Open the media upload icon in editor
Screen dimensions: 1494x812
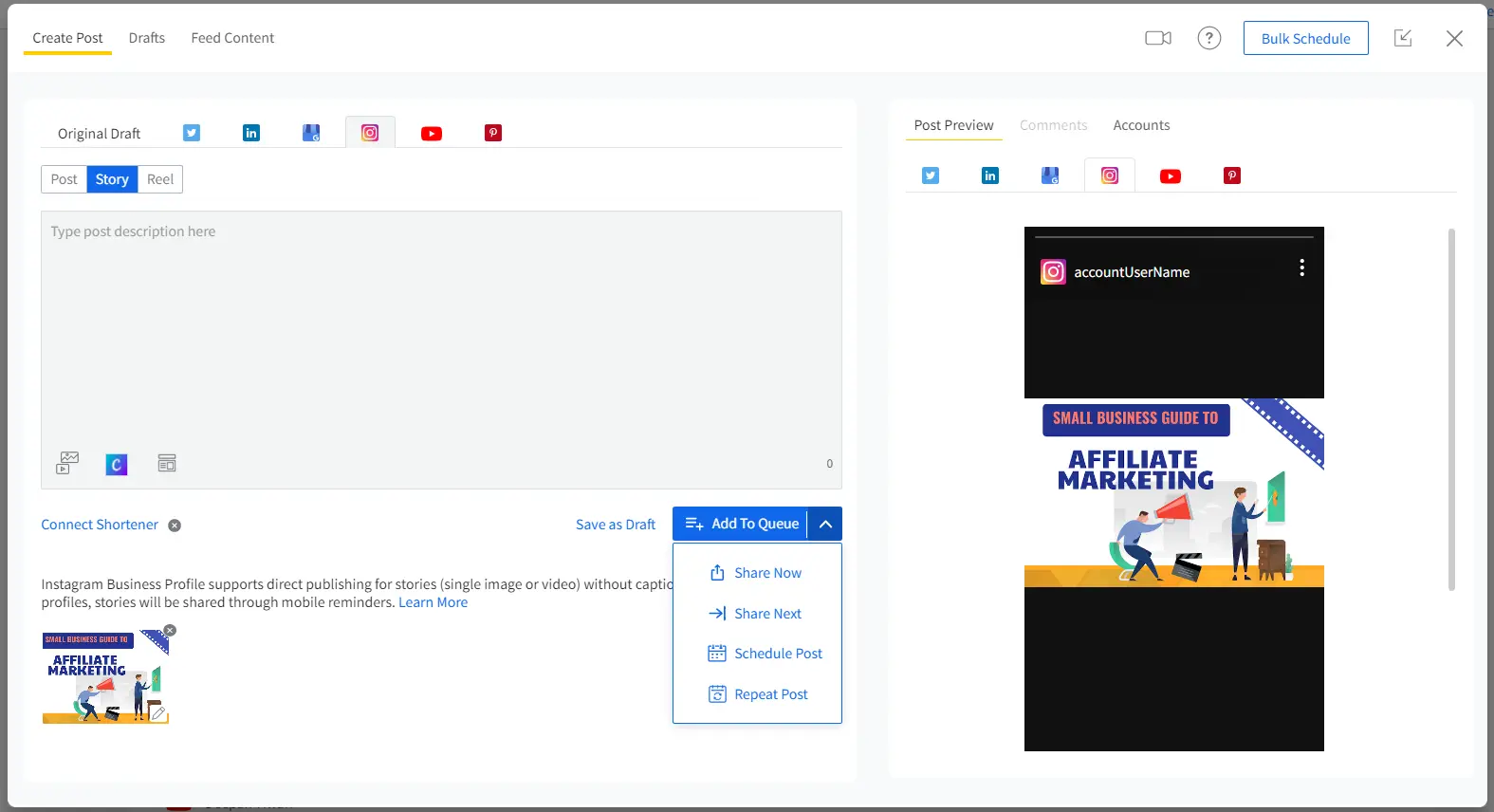67,463
